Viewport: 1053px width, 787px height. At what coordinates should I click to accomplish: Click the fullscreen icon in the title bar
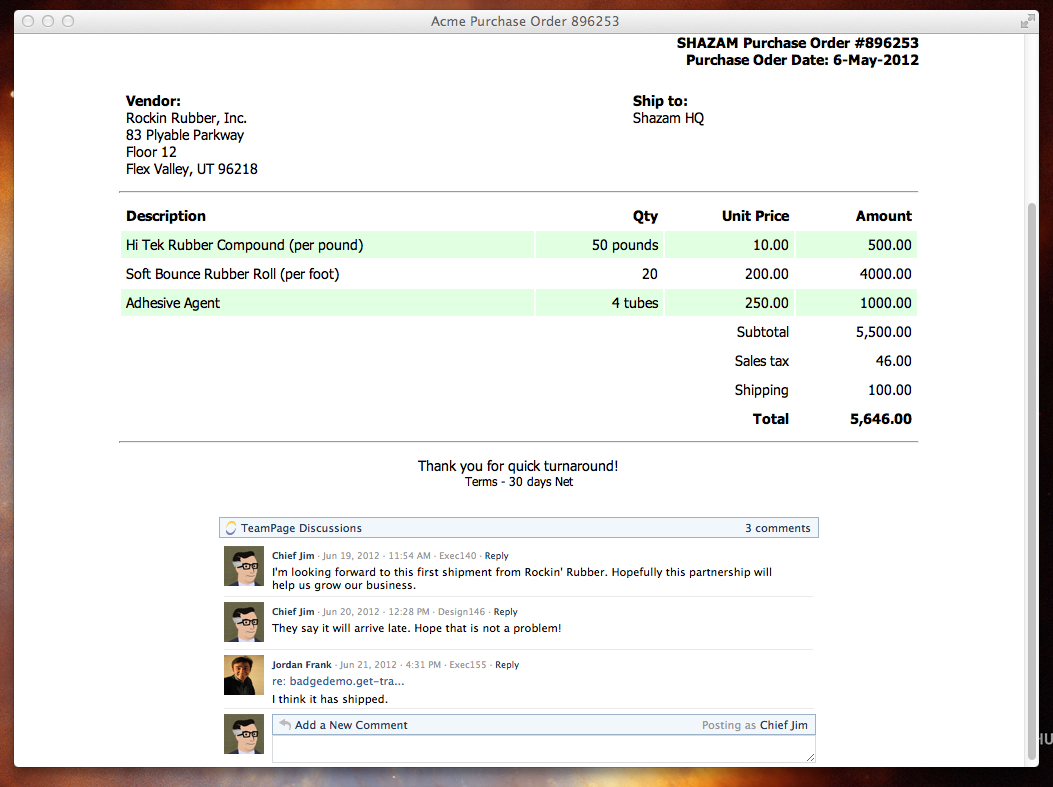pyautogui.click(x=1027, y=21)
